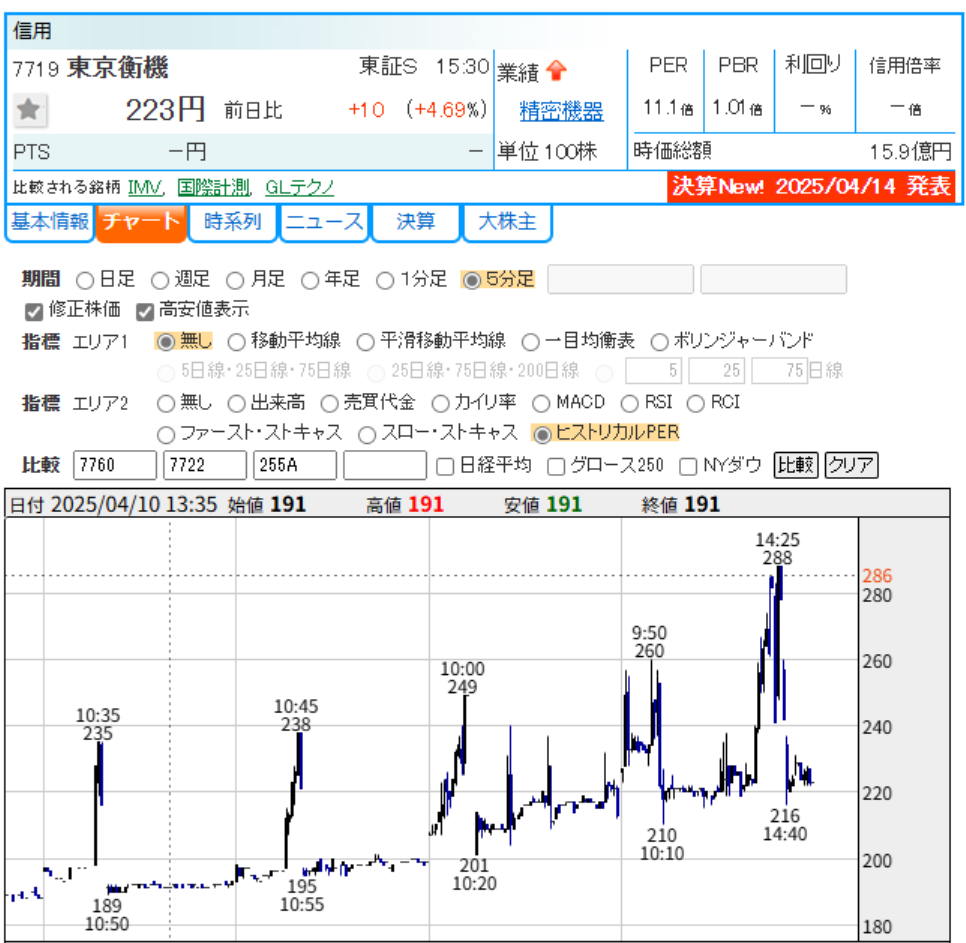The height and width of the screenshot is (943, 966).
Task: Choose 月足 period option
Action: pos(235,281)
